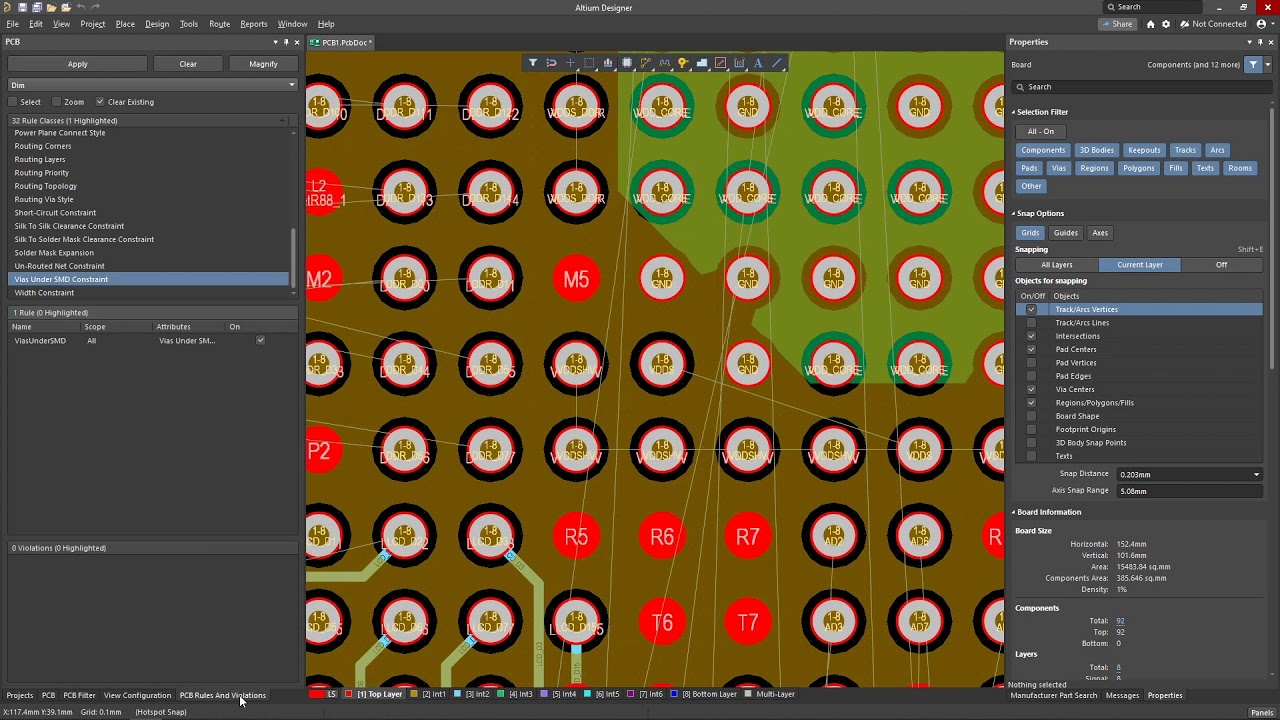Toggle the ViasUnderSMD rule On checkbox
1280x720 pixels.
(x=260, y=341)
